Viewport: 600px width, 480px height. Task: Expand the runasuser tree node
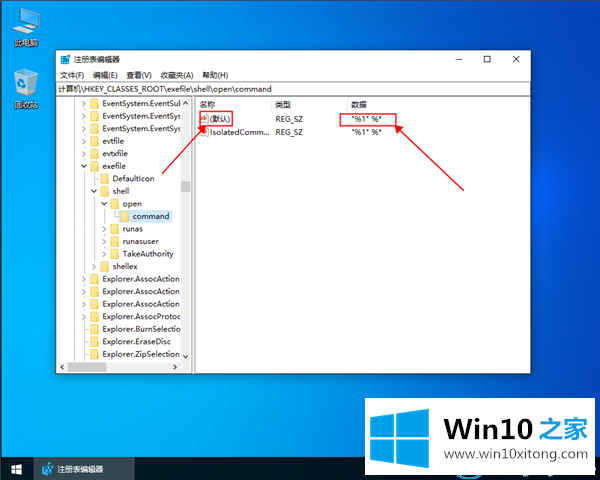(104, 242)
